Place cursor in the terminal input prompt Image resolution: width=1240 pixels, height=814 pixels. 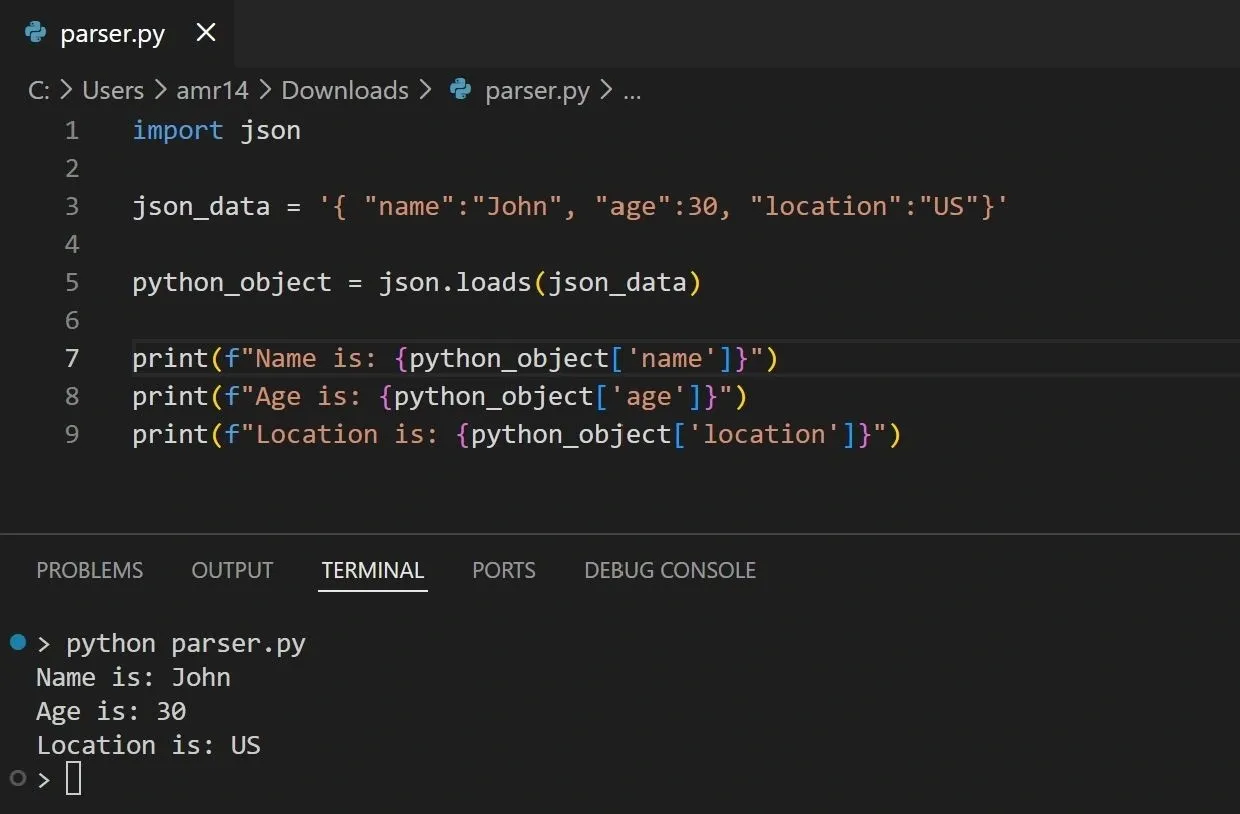[x=72, y=778]
